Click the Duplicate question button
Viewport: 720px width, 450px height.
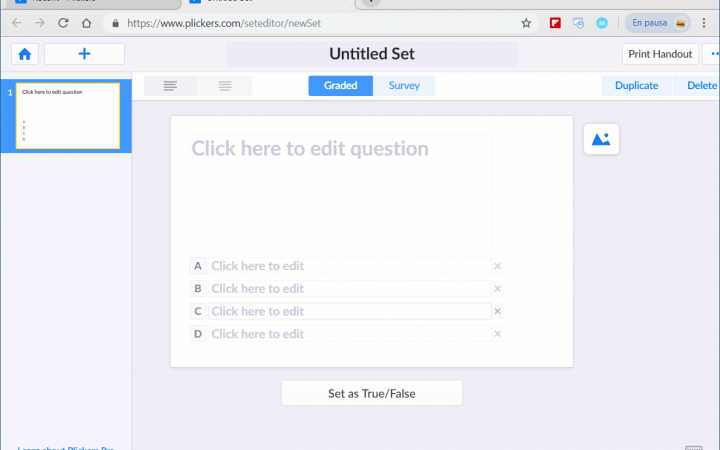[x=636, y=86]
